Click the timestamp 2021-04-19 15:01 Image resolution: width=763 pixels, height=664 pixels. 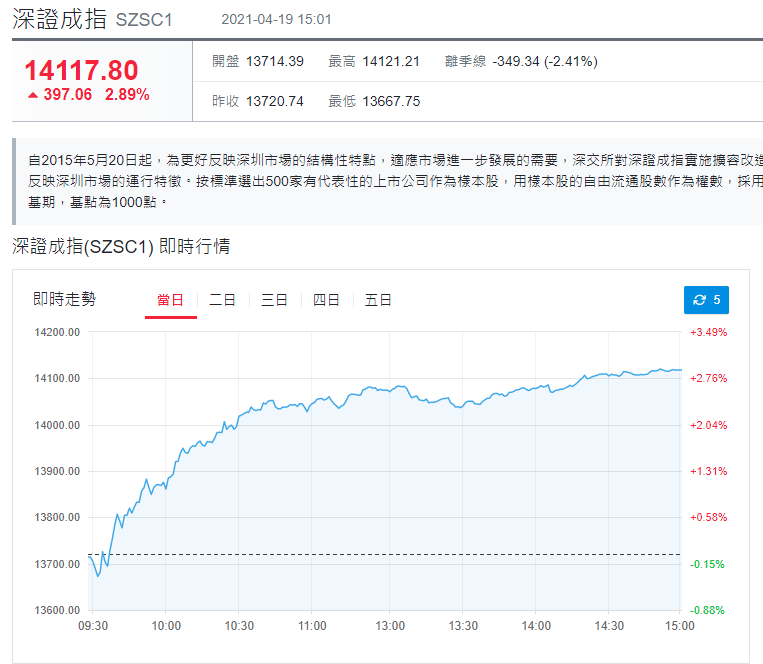pyautogui.click(x=276, y=19)
